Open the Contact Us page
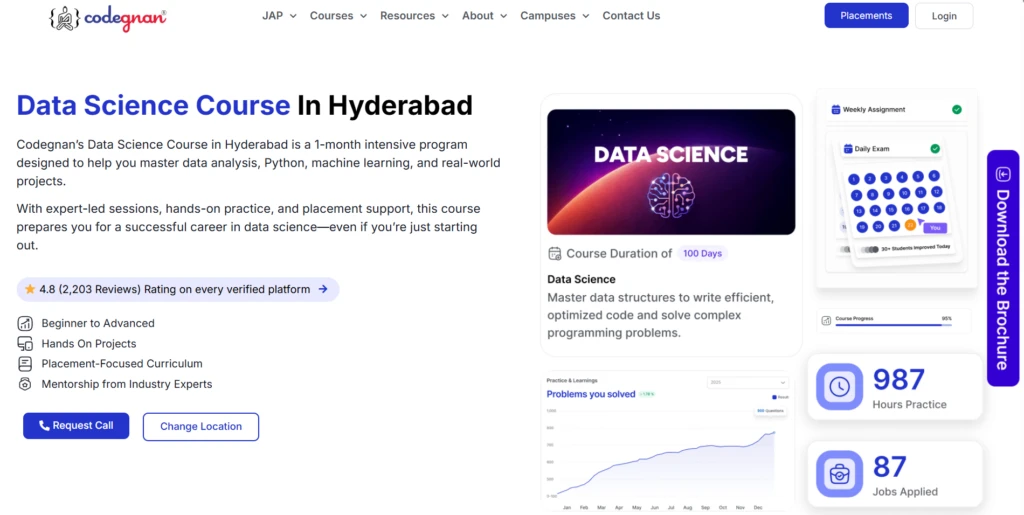This screenshot has width=1024, height=515. tap(631, 16)
